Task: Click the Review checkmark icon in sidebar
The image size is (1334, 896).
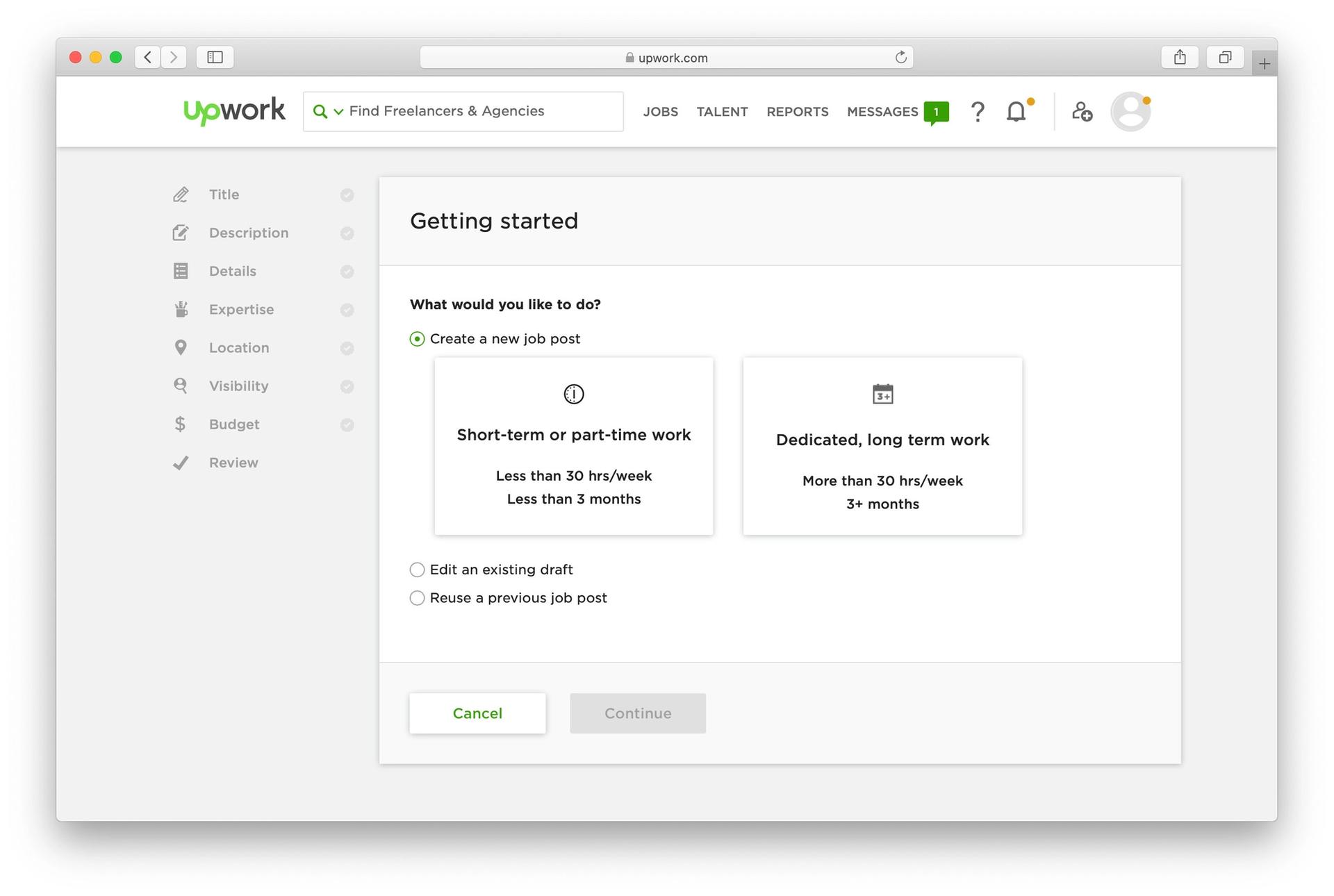Action: click(x=181, y=463)
